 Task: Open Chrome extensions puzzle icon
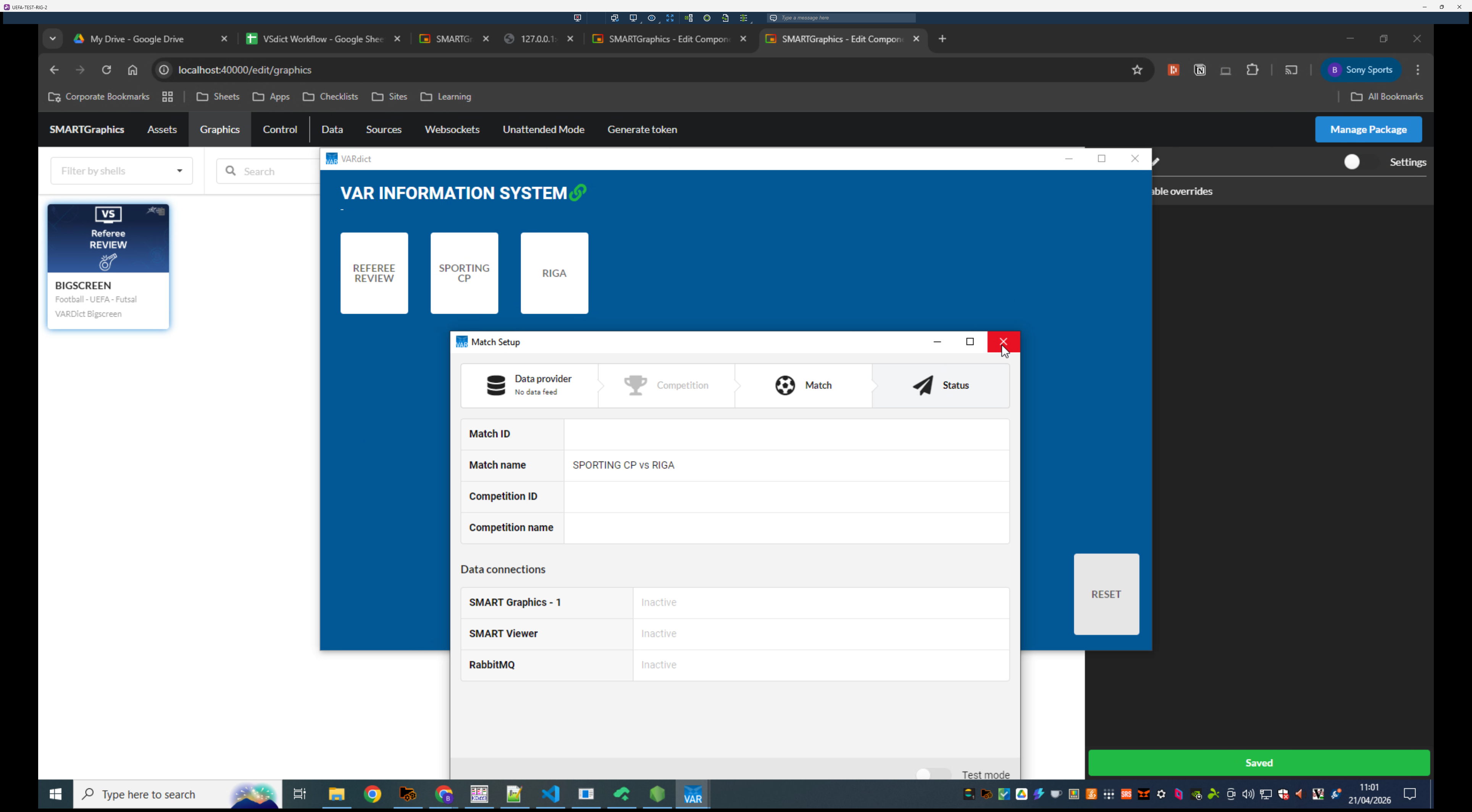(x=1252, y=70)
